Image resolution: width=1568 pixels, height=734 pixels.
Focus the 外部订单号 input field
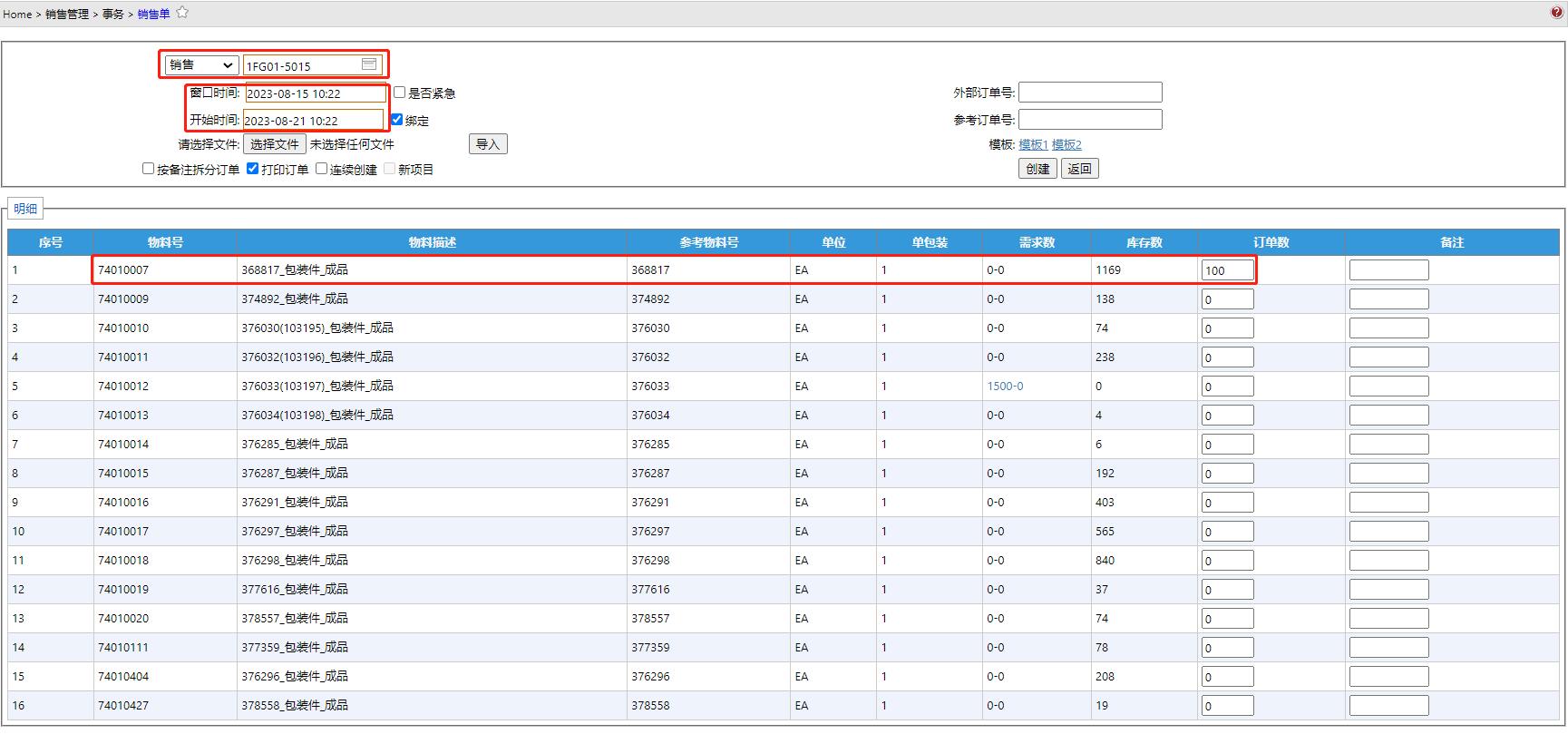(1090, 93)
